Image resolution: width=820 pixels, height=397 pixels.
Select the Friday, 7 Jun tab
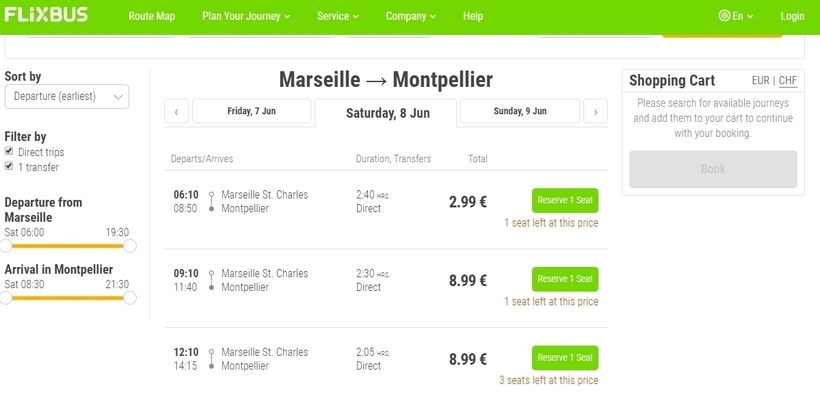pos(252,111)
